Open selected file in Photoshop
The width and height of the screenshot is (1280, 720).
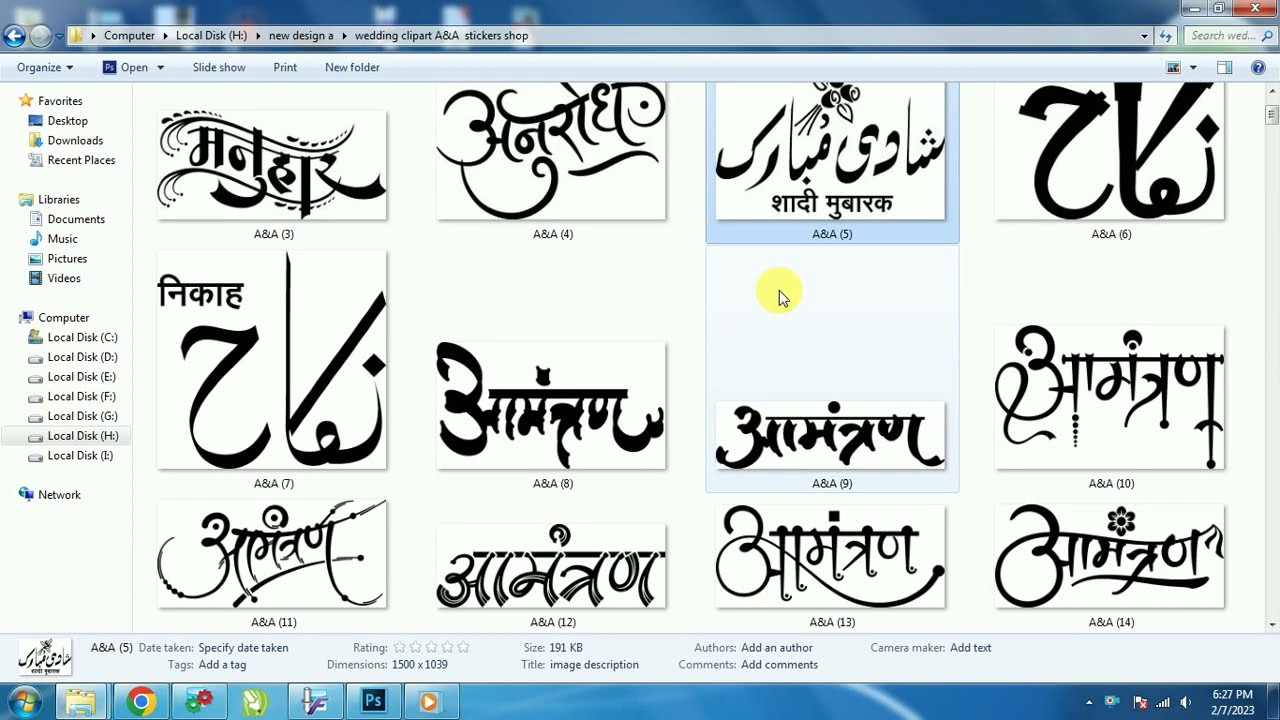tap(125, 68)
